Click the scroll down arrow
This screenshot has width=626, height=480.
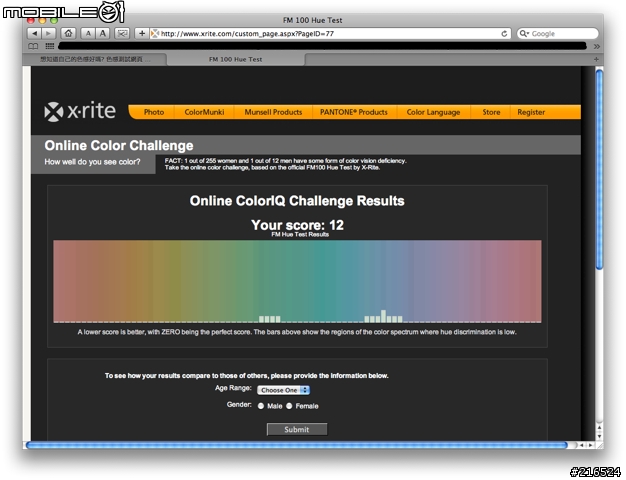pyautogui.click(x=599, y=436)
